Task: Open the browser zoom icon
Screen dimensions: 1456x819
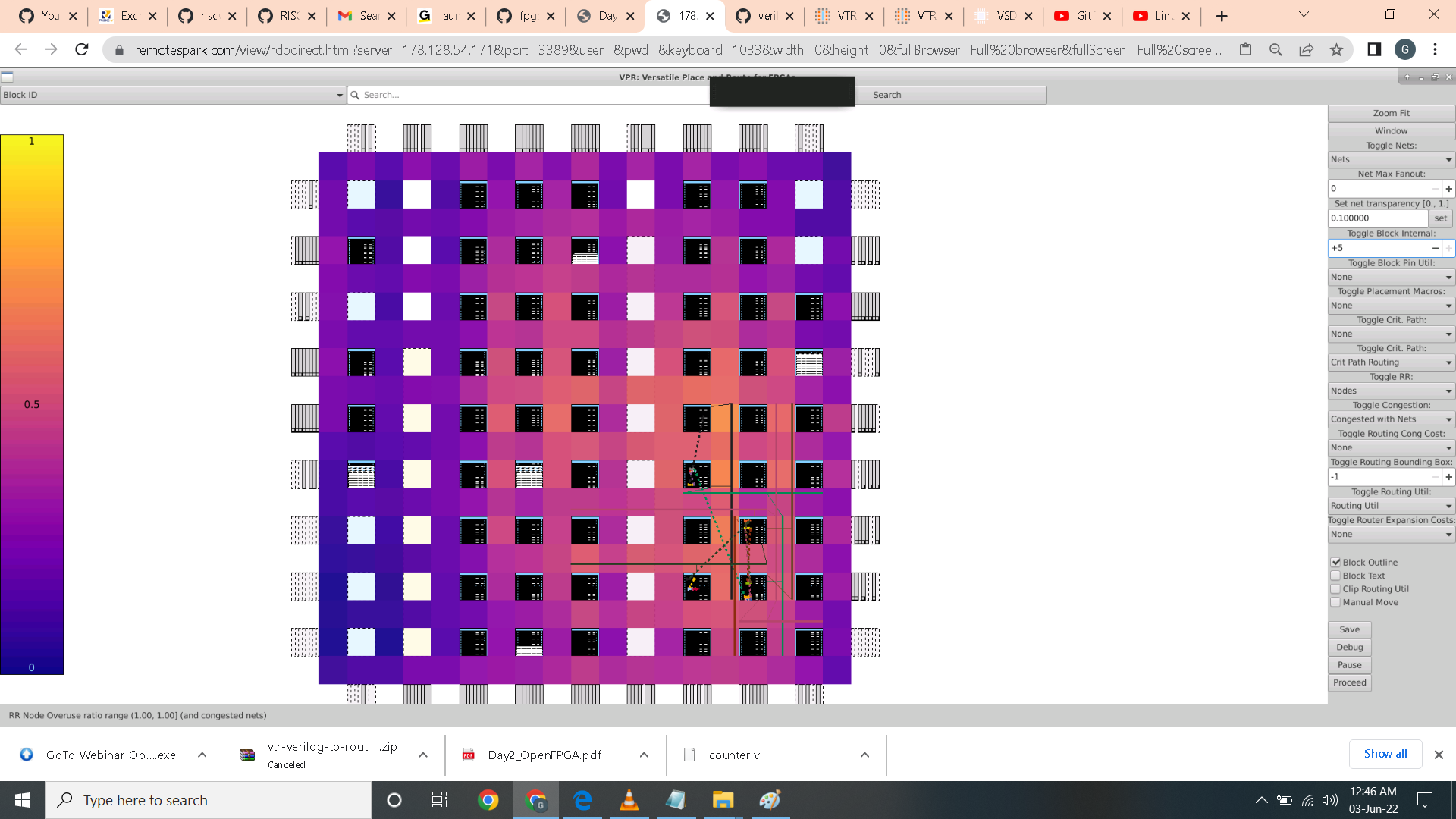Action: [x=1276, y=50]
